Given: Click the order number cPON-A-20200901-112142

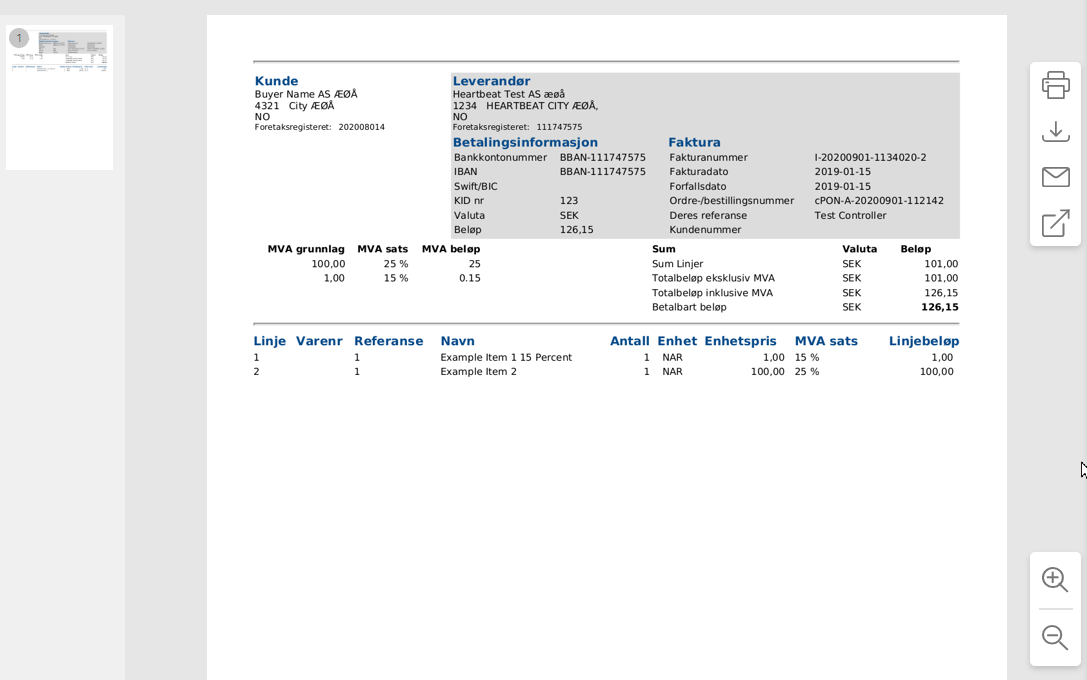Looking at the screenshot, I should (x=878, y=200).
